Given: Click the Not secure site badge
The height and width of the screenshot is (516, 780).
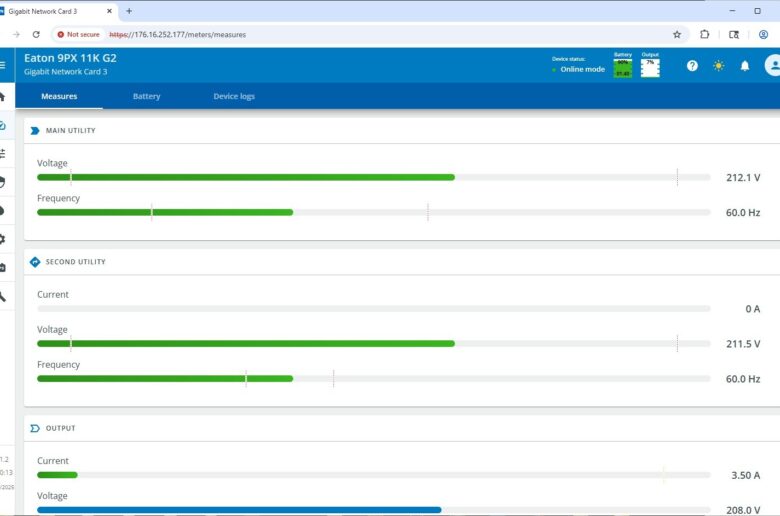Looking at the screenshot, I should click(x=78, y=34).
